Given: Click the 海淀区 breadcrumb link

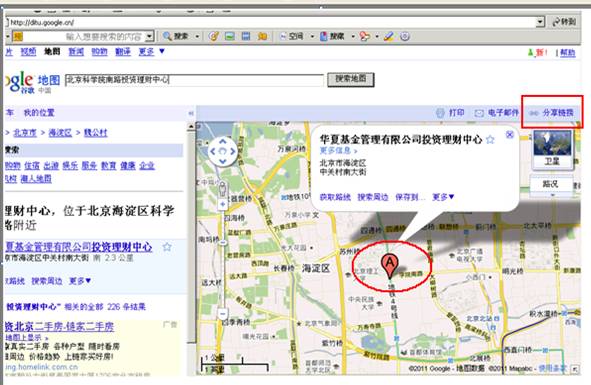Looking at the screenshot, I should (60, 133).
